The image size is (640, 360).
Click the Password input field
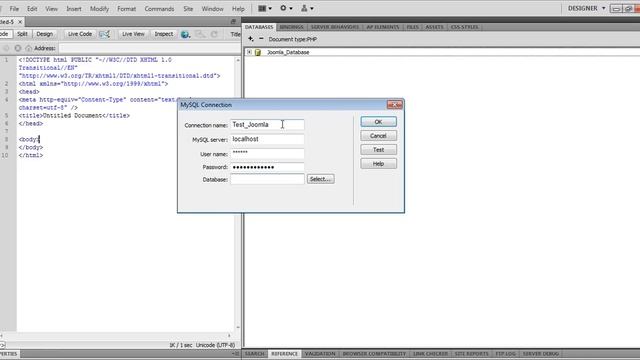pos(267,167)
